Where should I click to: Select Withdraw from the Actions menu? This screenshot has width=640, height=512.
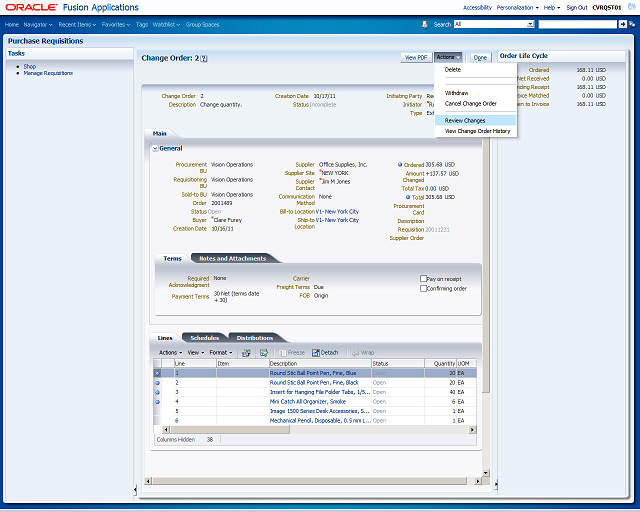(x=456, y=93)
